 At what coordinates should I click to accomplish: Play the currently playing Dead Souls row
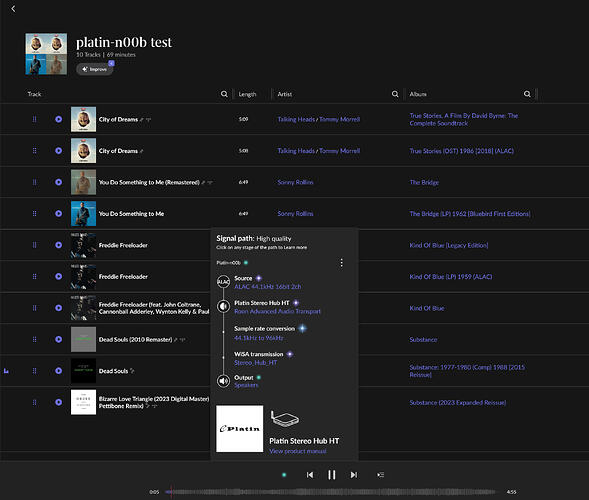coord(59,371)
